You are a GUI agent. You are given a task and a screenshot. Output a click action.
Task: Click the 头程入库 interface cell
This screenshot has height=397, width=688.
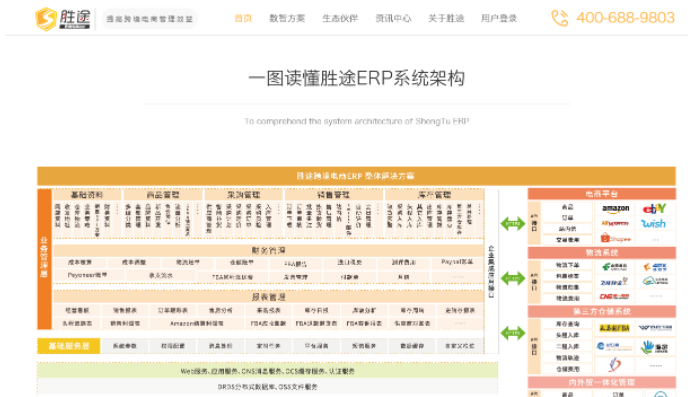pos(567,335)
